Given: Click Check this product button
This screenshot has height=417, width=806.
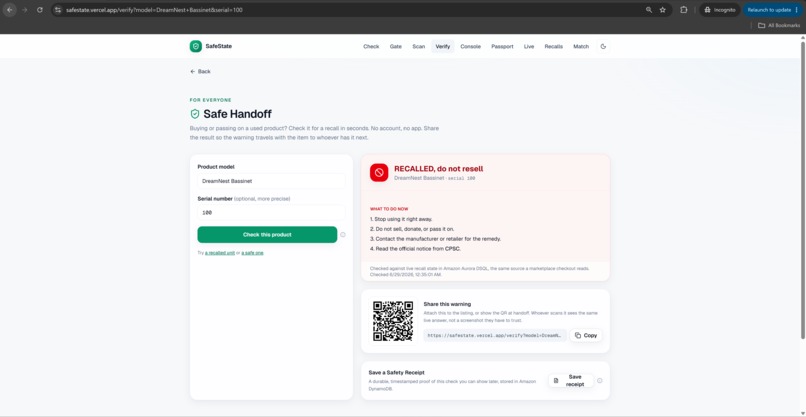Looking at the screenshot, I should 267,234.
